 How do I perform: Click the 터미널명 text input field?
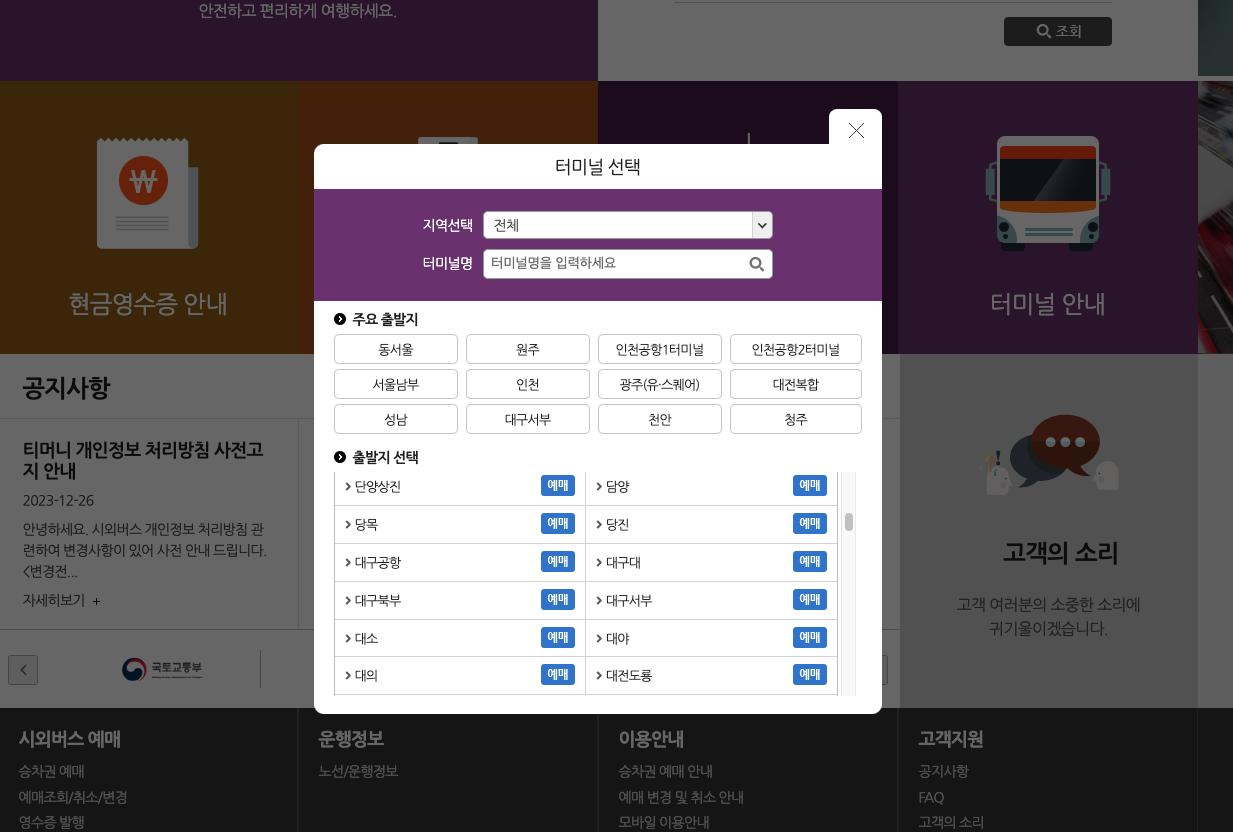pyautogui.click(x=610, y=263)
